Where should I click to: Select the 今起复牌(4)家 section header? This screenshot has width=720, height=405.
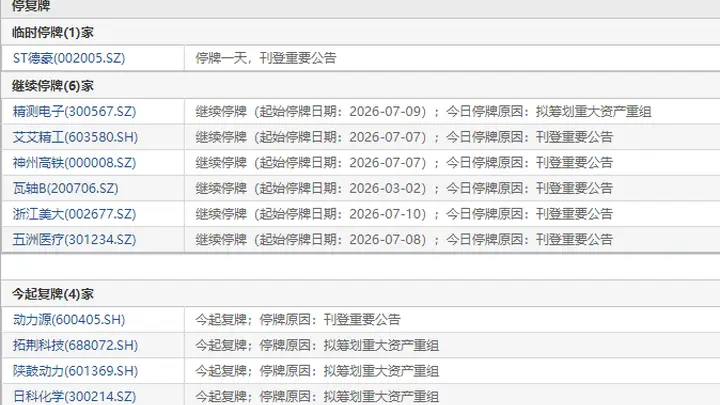coord(53,294)
